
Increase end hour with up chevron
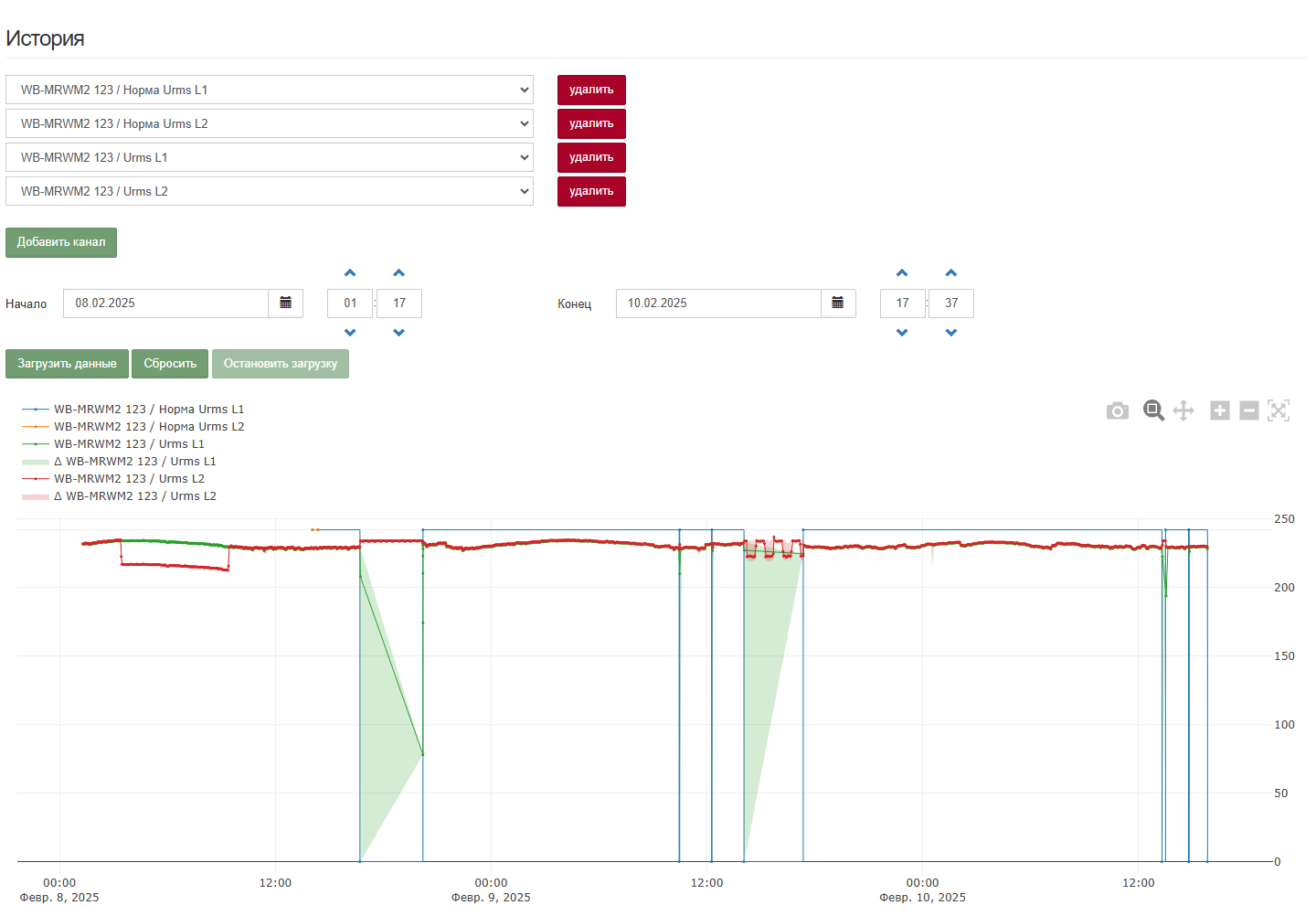[902, 273]
